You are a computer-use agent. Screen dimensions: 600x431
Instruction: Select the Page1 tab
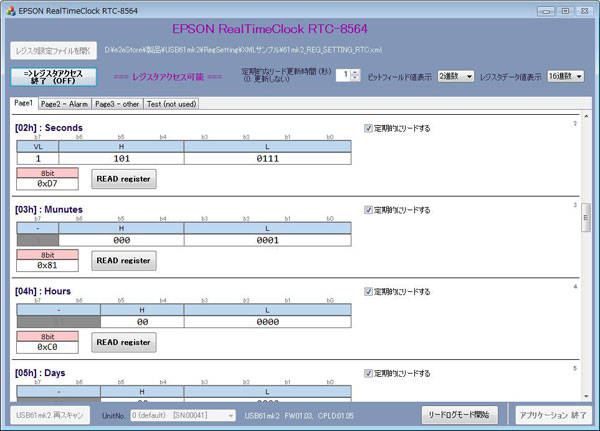point(24,103)
